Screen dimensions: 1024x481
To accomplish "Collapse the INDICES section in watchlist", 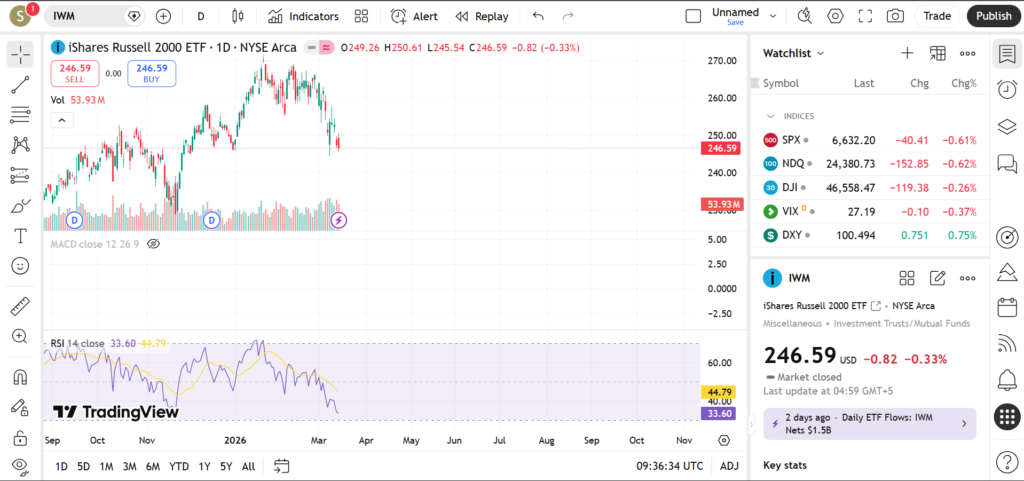I will pyautogui.click(x=770, y=116).
